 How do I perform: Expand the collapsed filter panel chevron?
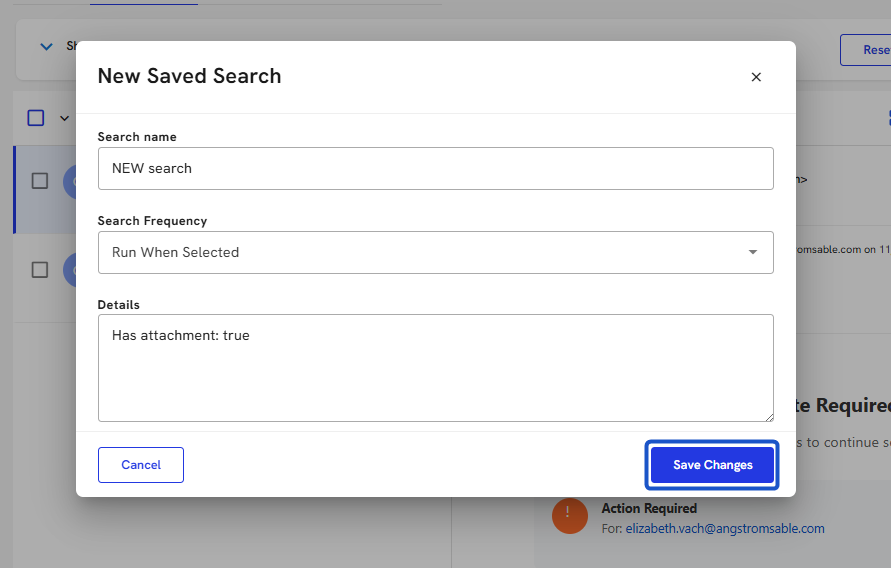45,46
